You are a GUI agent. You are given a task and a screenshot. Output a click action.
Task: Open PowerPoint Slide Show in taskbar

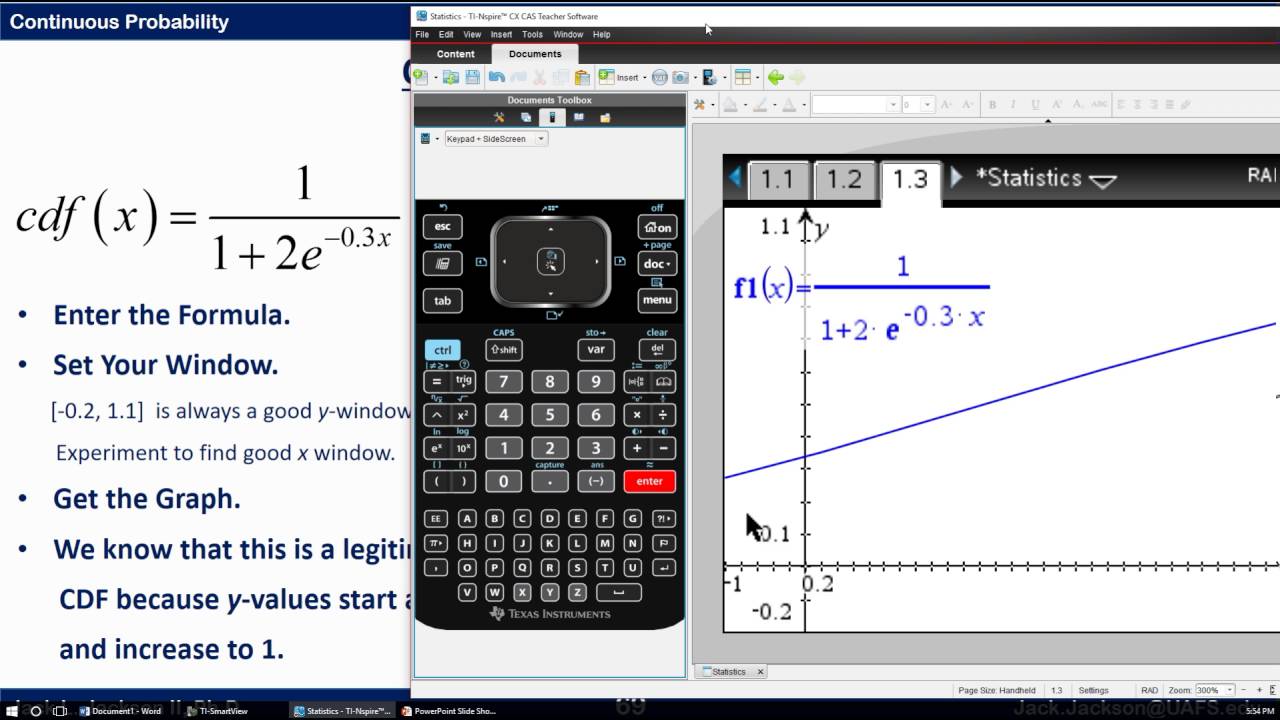447,711
